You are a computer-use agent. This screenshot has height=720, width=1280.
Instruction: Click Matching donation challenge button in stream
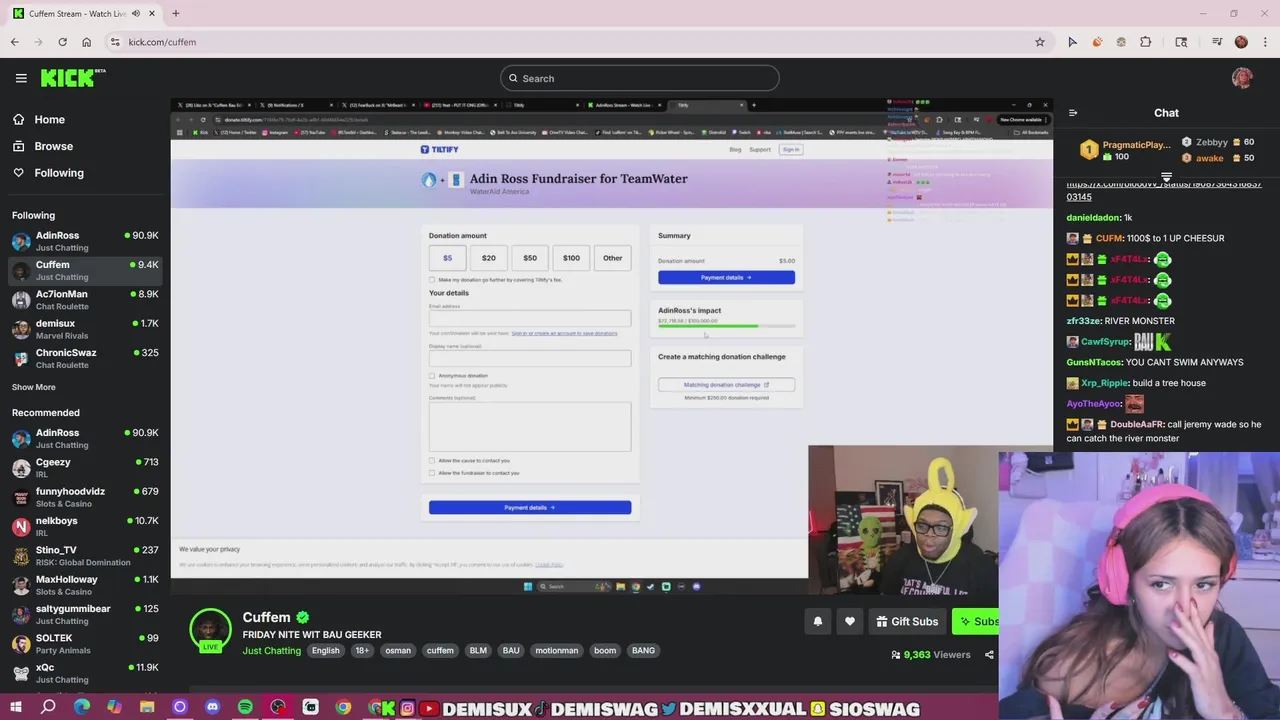coord(726,384)
